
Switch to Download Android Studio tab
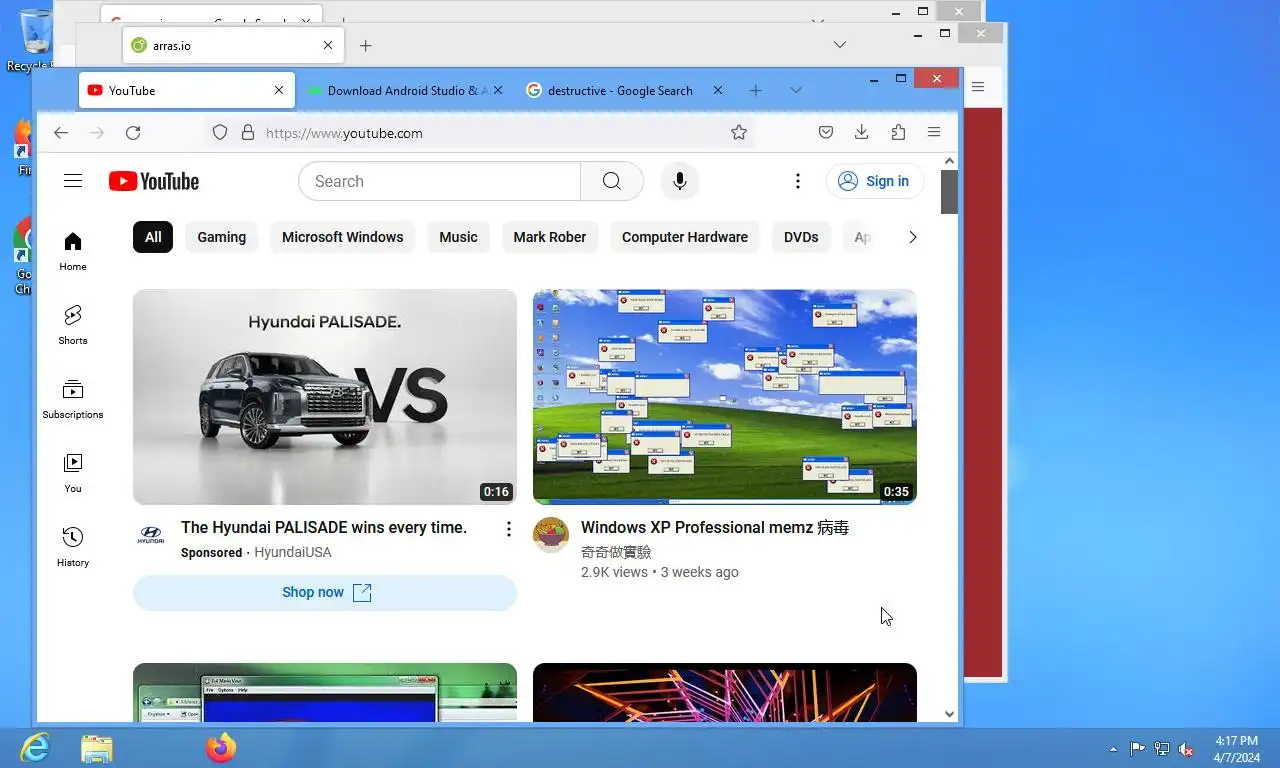406,90
